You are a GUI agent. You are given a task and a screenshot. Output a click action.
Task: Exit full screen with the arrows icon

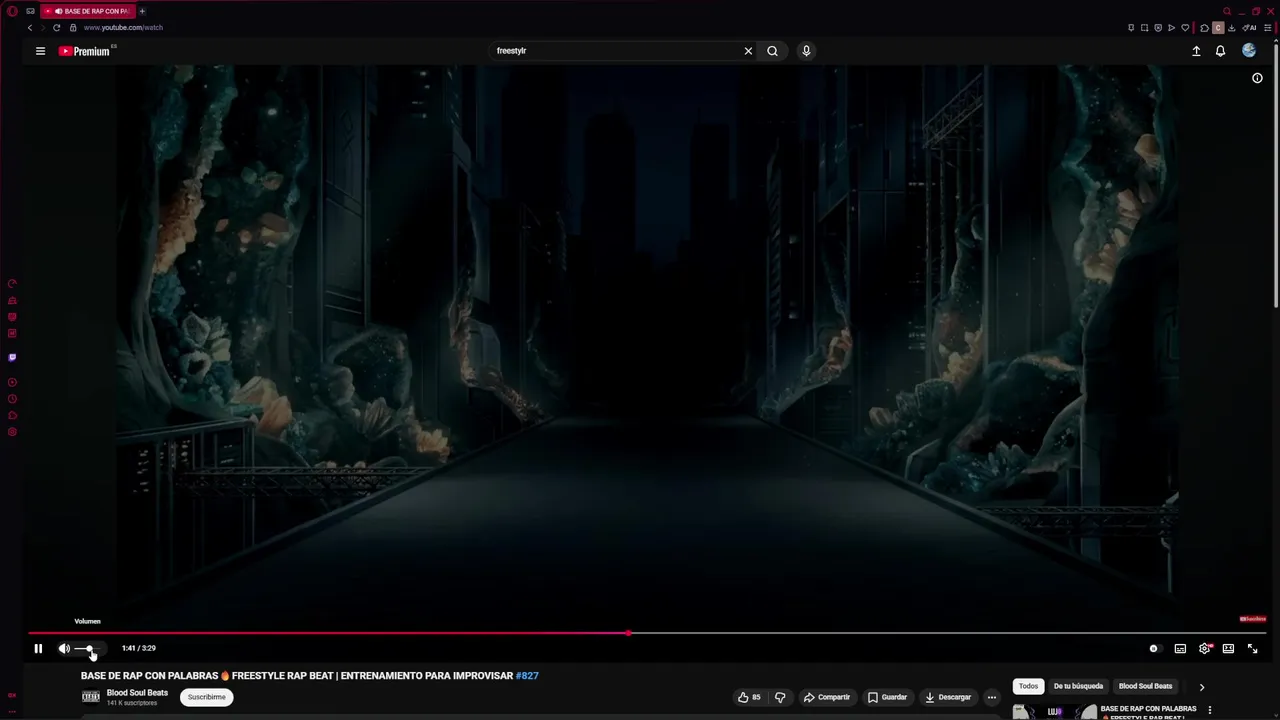coord(1252,648)
